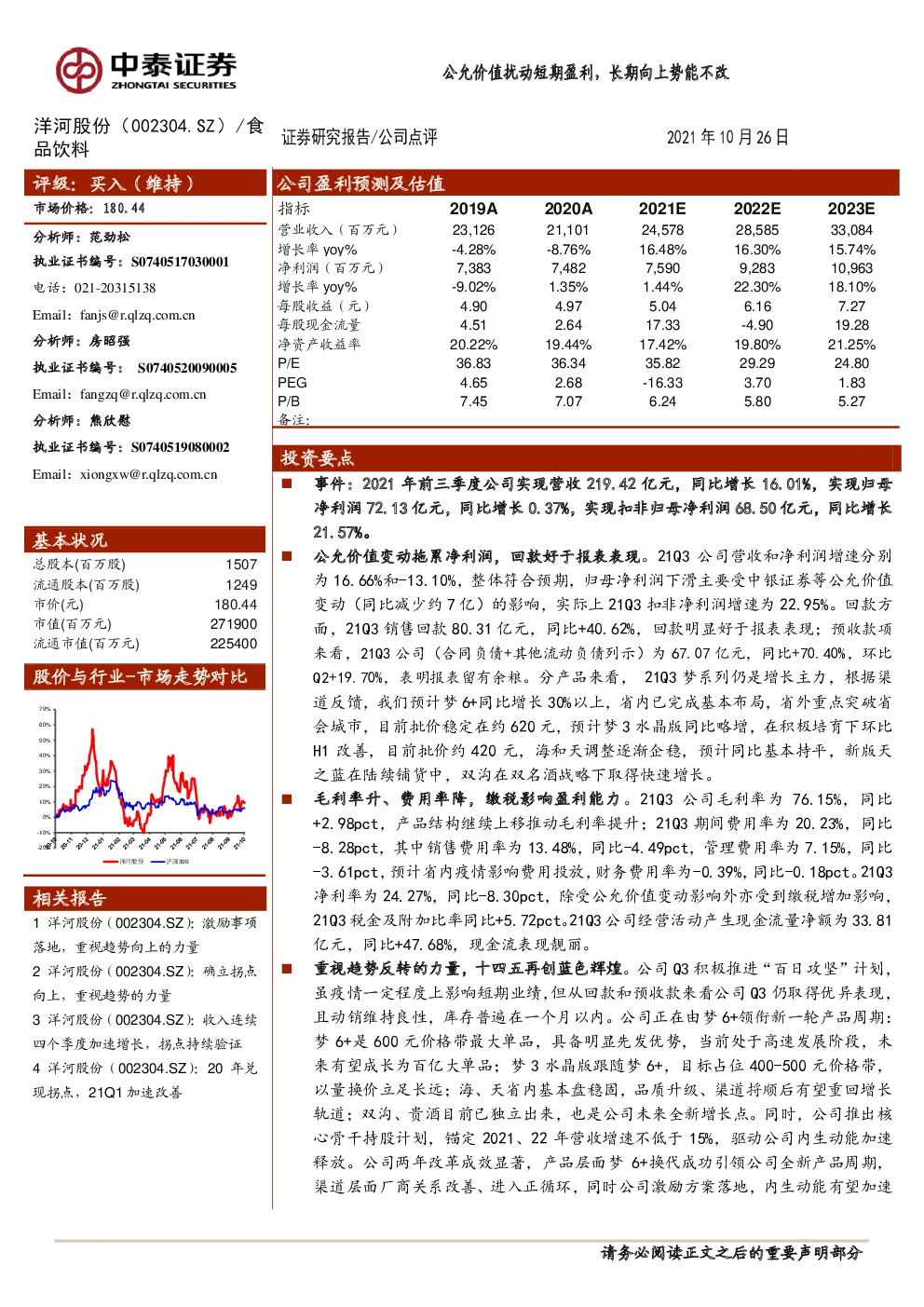
Task: Open related report 3 收入连续四个季度加速增长
Action: coord(144,1031)
